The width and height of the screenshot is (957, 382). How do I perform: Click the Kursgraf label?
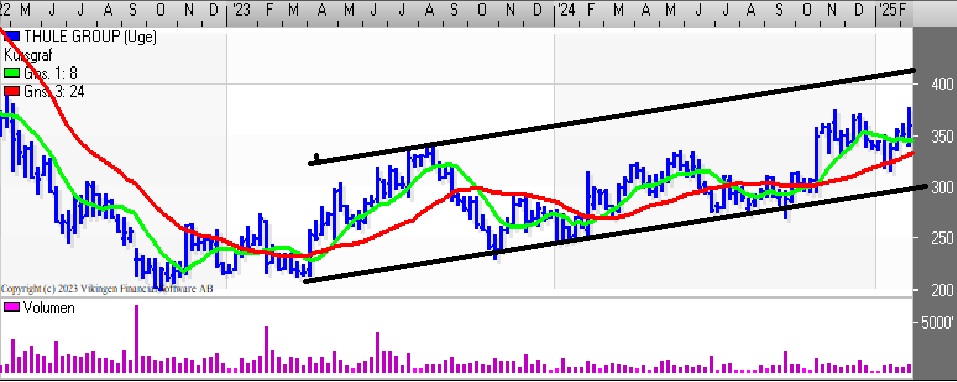28,55
